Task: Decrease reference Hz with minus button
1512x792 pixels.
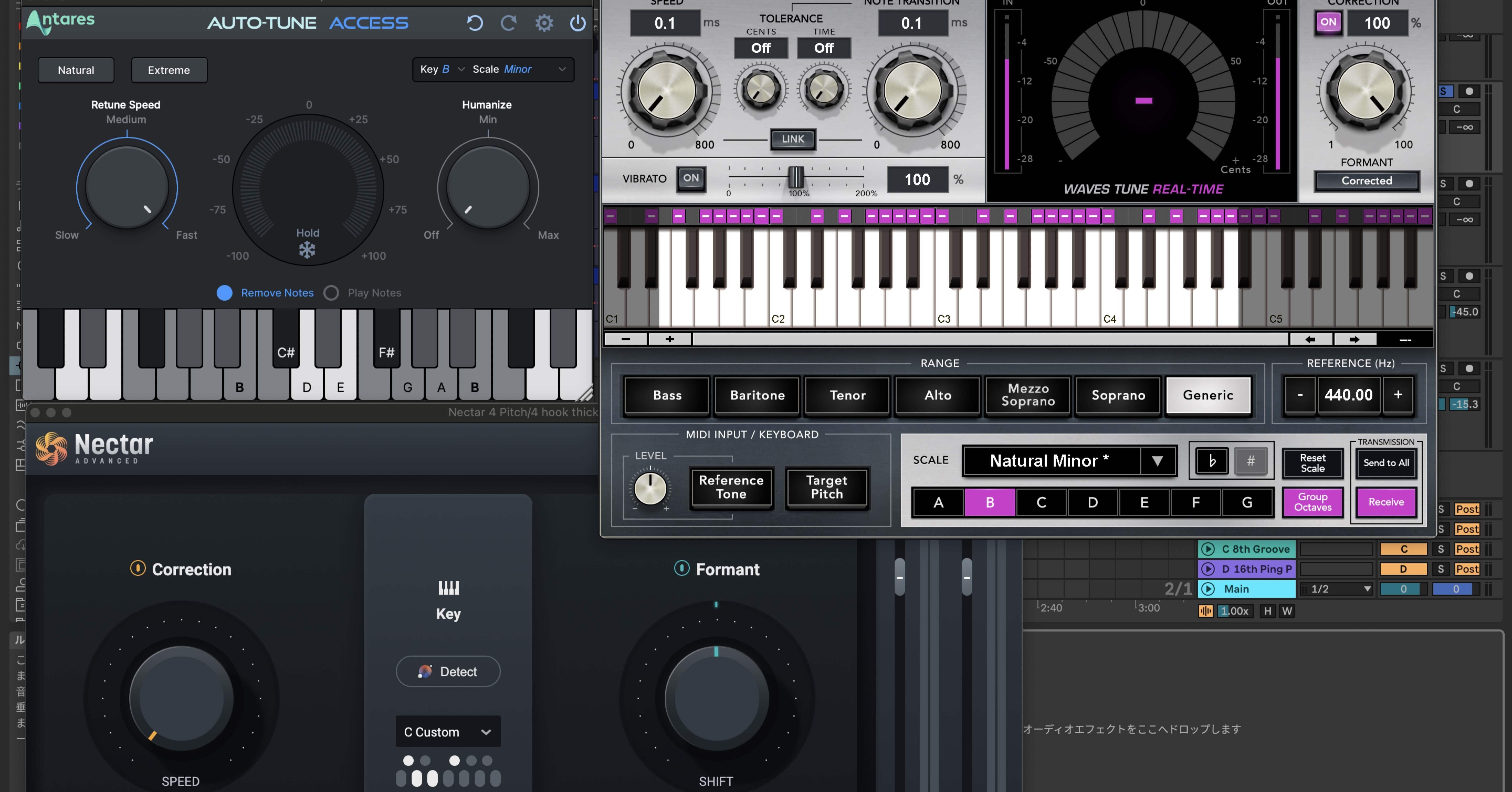Action: click(x=1300, y=395)
